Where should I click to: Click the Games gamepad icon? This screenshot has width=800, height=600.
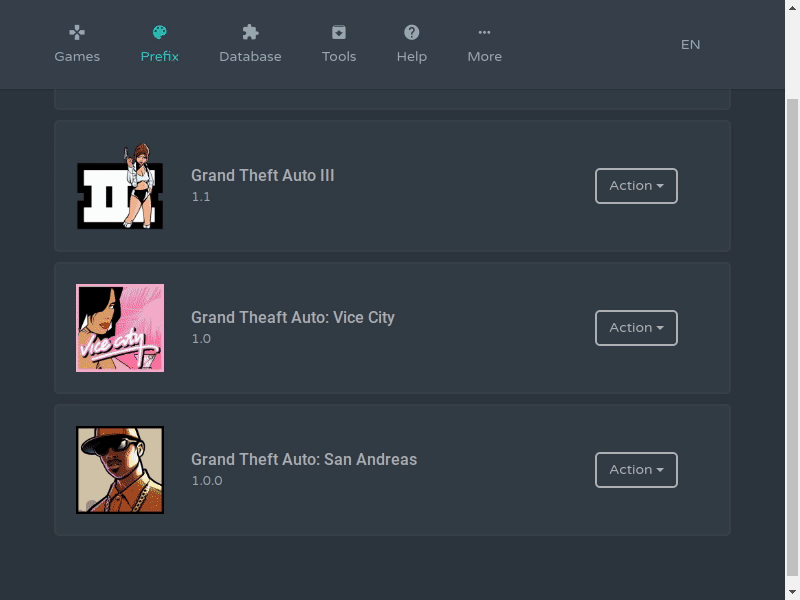click(x=77, y=33)
